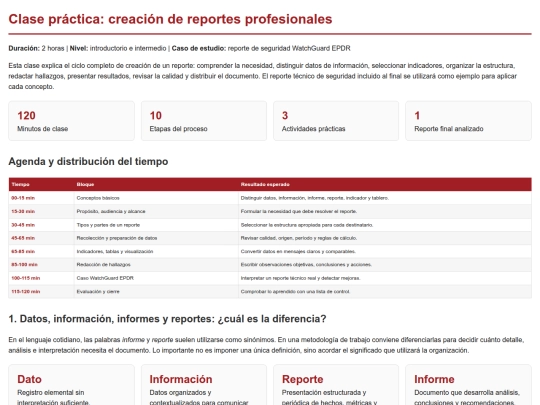Select the '120 Minutos de clase' card
Viewport: 540px width, 405px height.
coord(72,121)
